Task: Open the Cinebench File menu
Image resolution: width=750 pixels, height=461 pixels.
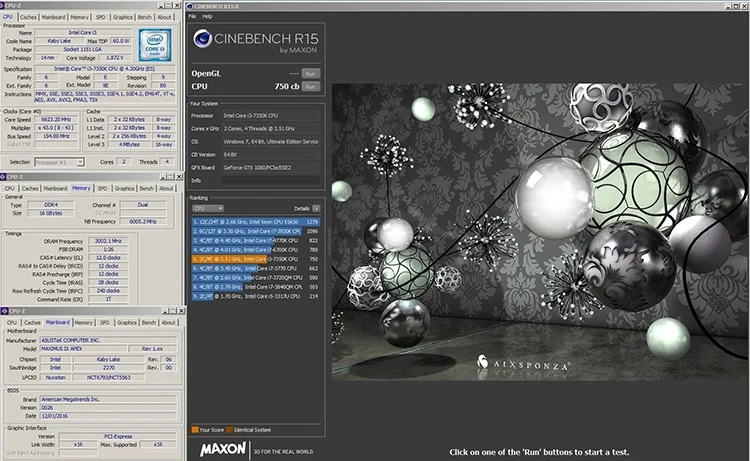Action: coord(192,16)
